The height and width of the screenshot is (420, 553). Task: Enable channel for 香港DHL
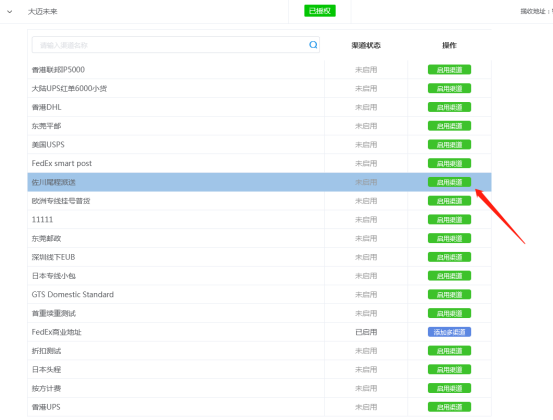[x=449, y=107]
